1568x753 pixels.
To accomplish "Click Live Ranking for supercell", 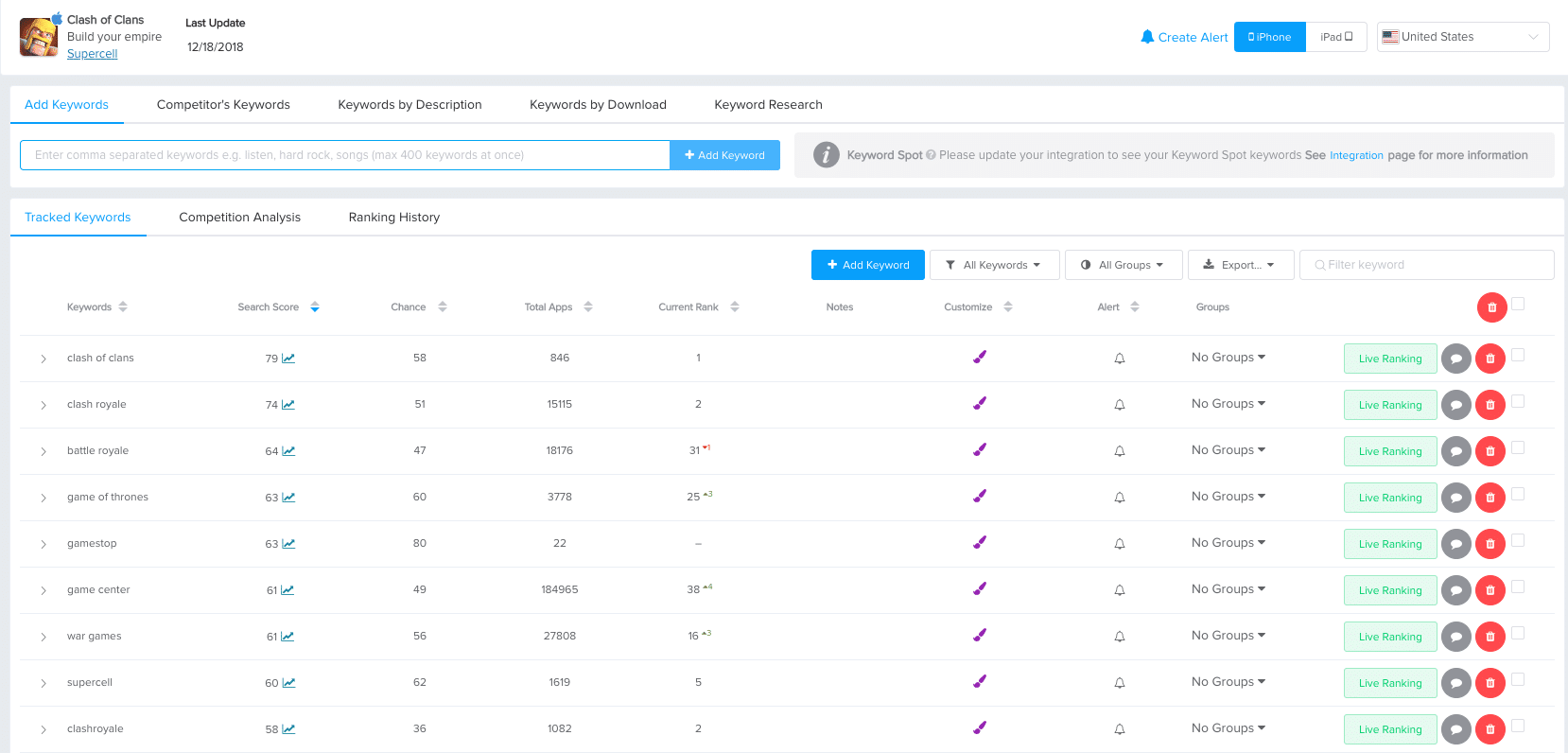I will (x=1390, y=683).
